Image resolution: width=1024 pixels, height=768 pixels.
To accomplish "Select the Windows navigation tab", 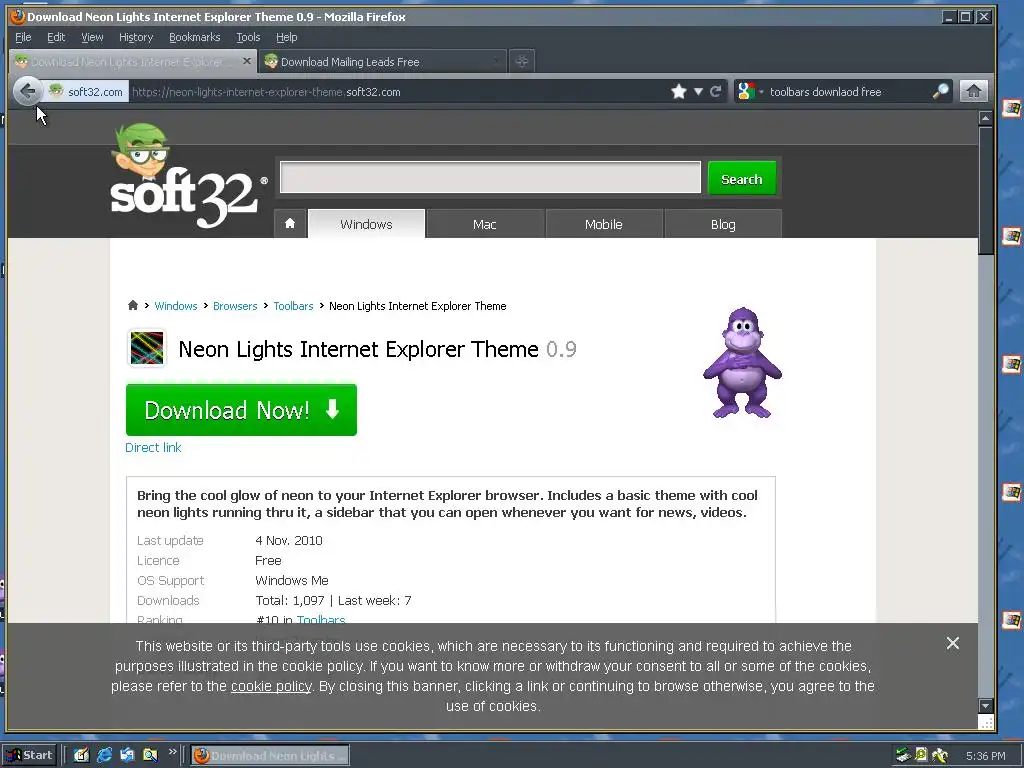I will click(366, 224).
